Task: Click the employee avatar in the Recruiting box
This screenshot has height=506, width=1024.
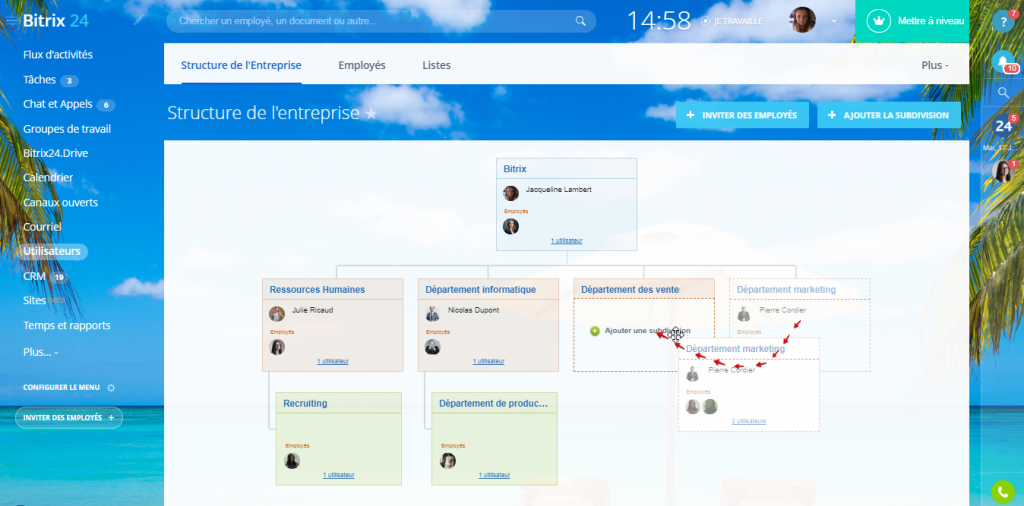Action: pos(292,461)
